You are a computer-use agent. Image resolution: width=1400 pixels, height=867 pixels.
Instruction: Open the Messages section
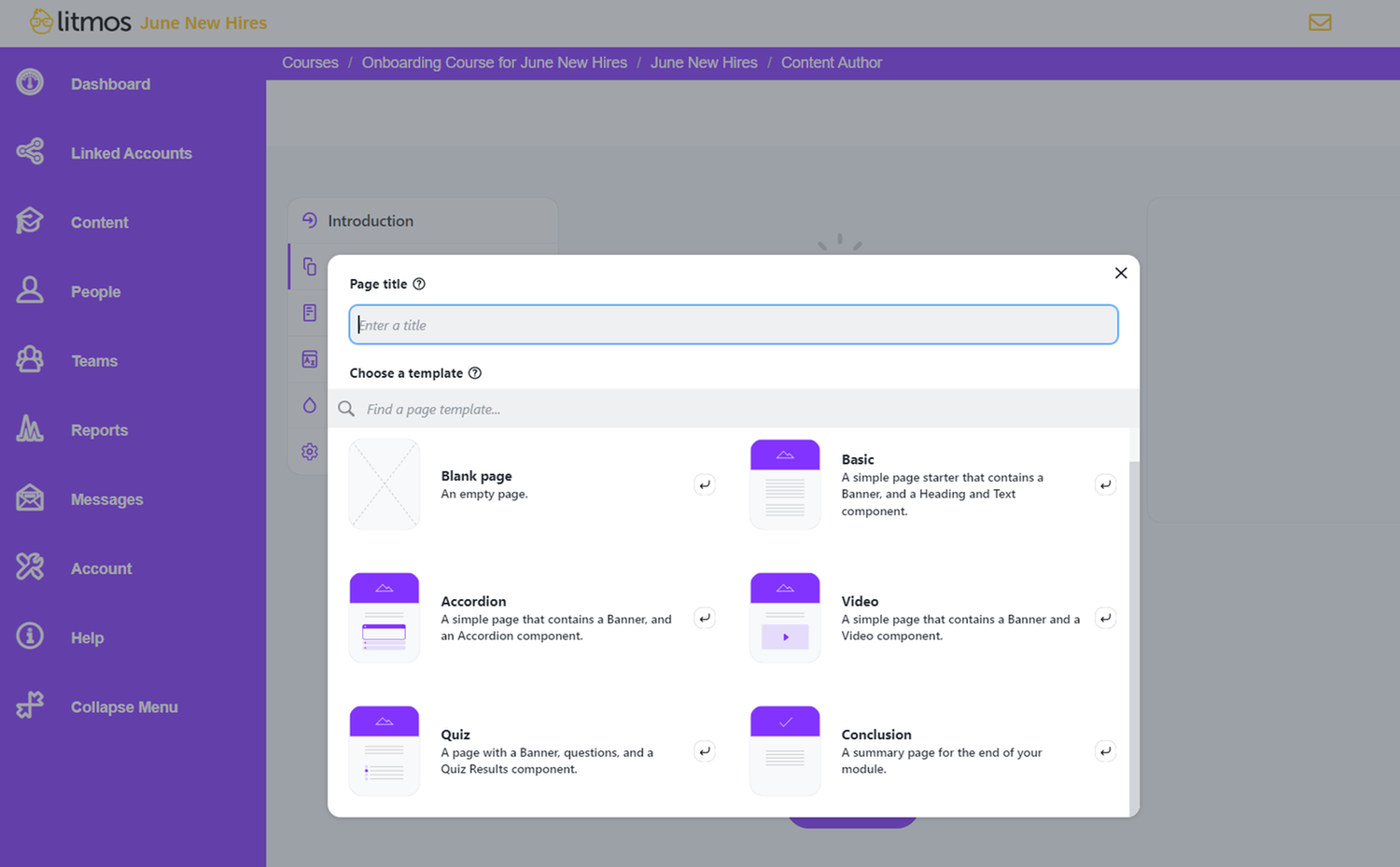point(106,498)
